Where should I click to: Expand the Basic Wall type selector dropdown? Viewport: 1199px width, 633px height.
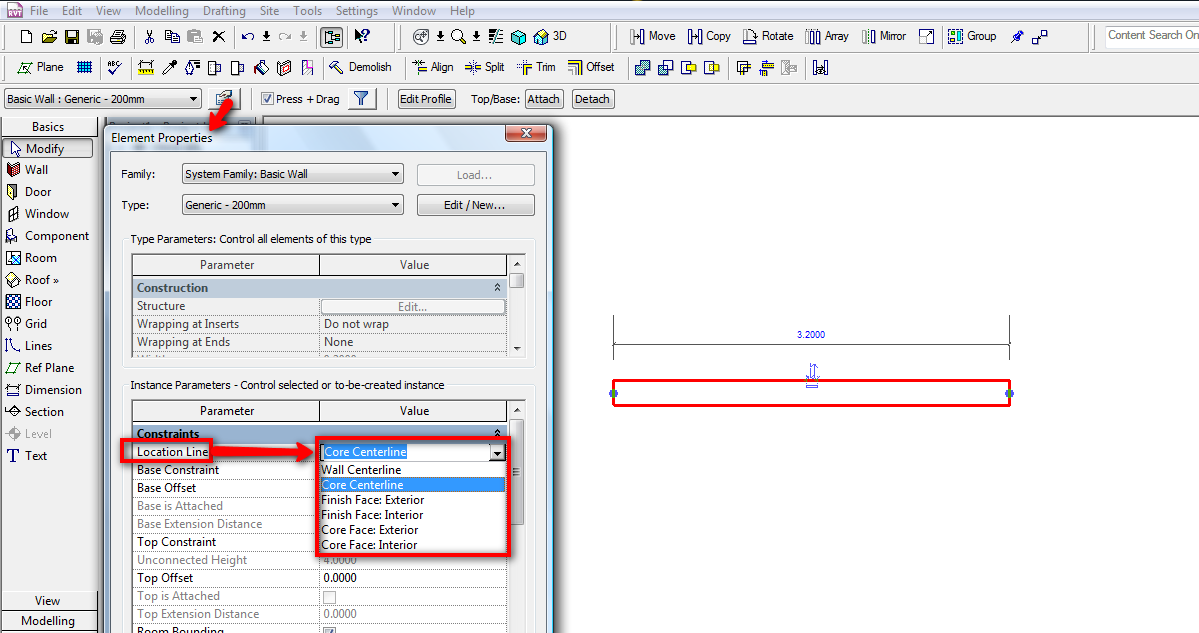coord(194,99)
